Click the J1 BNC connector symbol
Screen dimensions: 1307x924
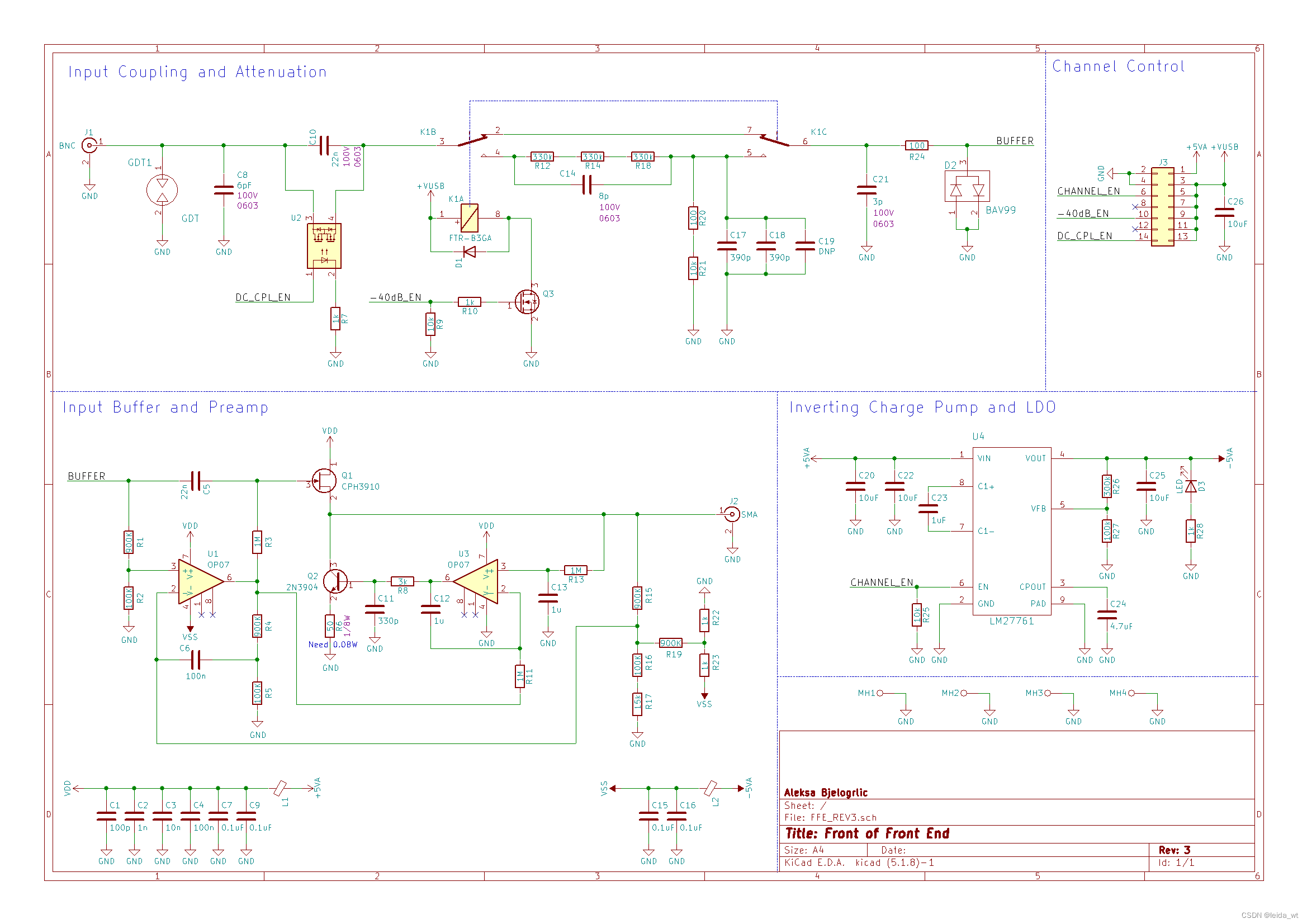tap(89, 146)
